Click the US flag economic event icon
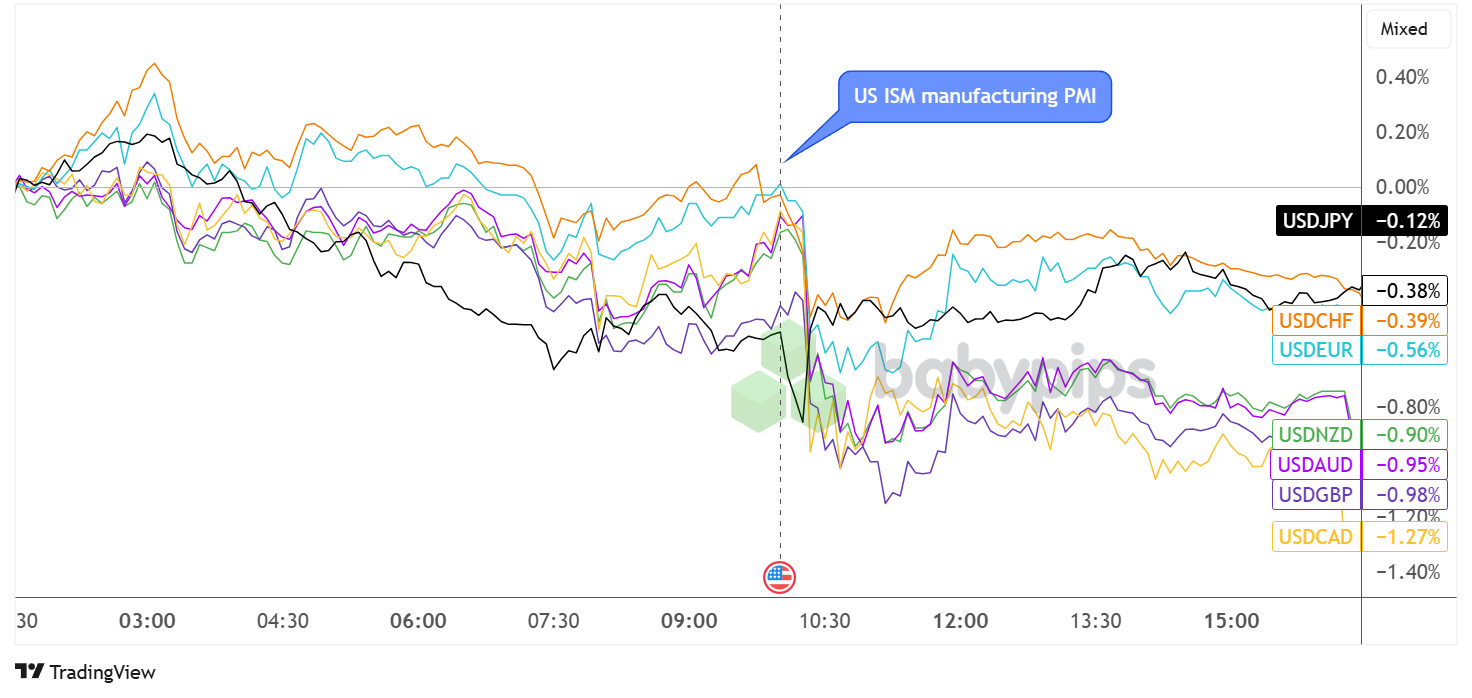The width and height of the screenshot is (1472, 698). tap(779, 576)
